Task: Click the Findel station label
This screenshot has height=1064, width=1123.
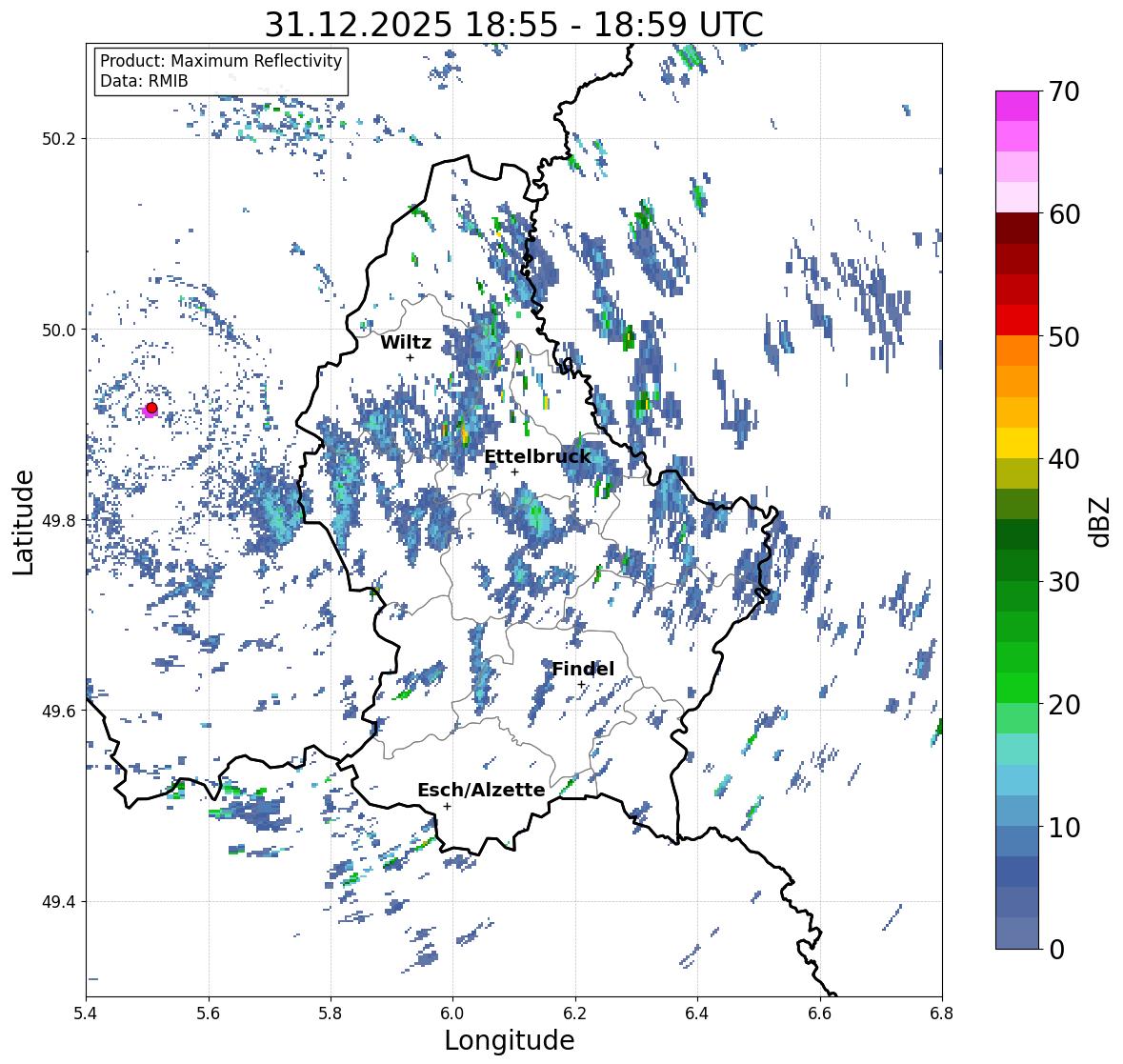Action: pos(583,669)
